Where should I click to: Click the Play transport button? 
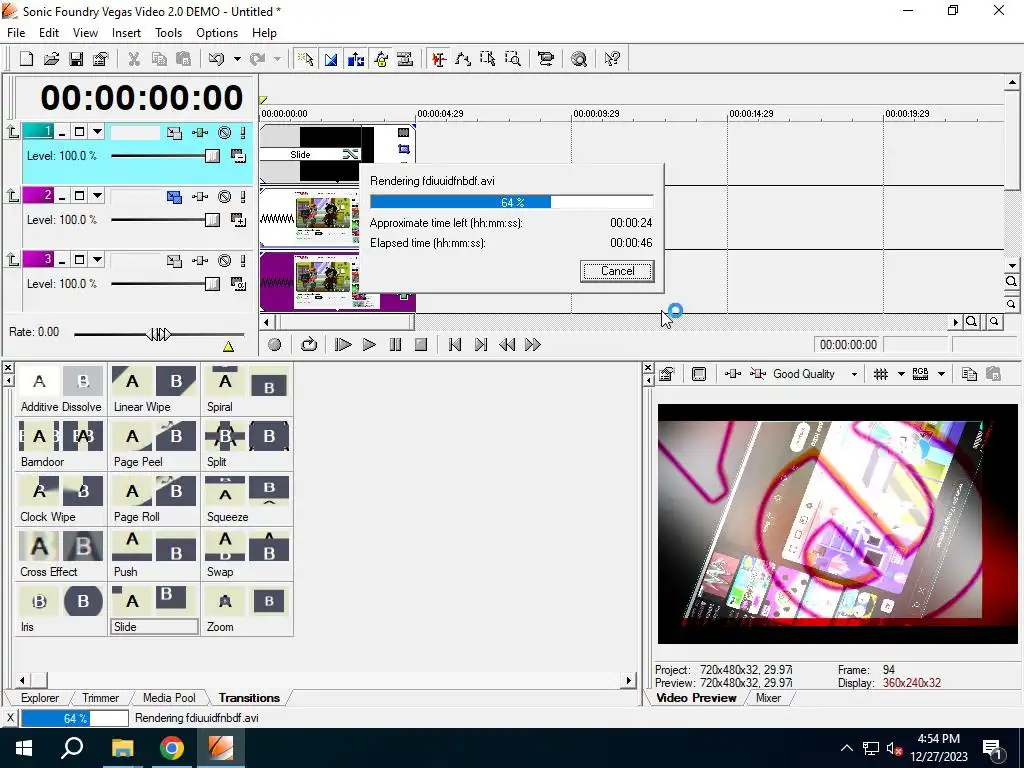tap(369, 345)
